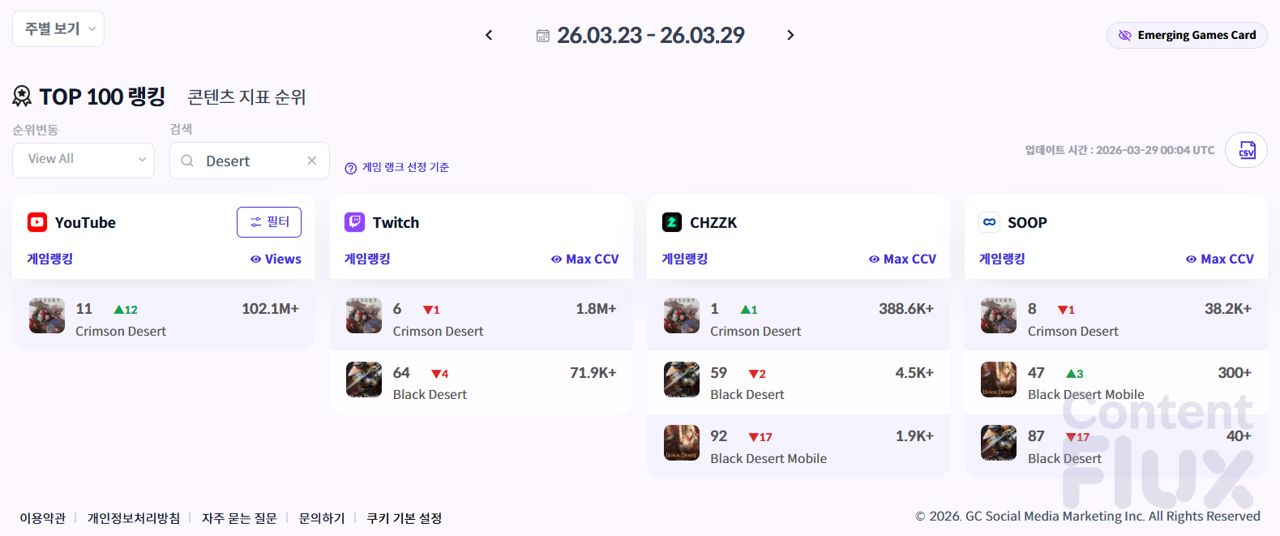Open 게임 랭크 선정 기준 help link
Screen dimensions: 1280x536
397,168
